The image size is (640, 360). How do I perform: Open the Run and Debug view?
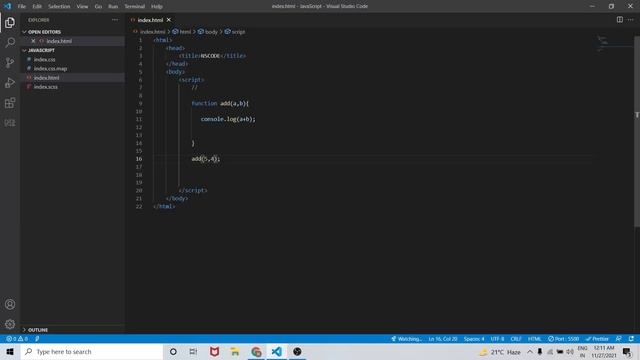click(10, 82)
